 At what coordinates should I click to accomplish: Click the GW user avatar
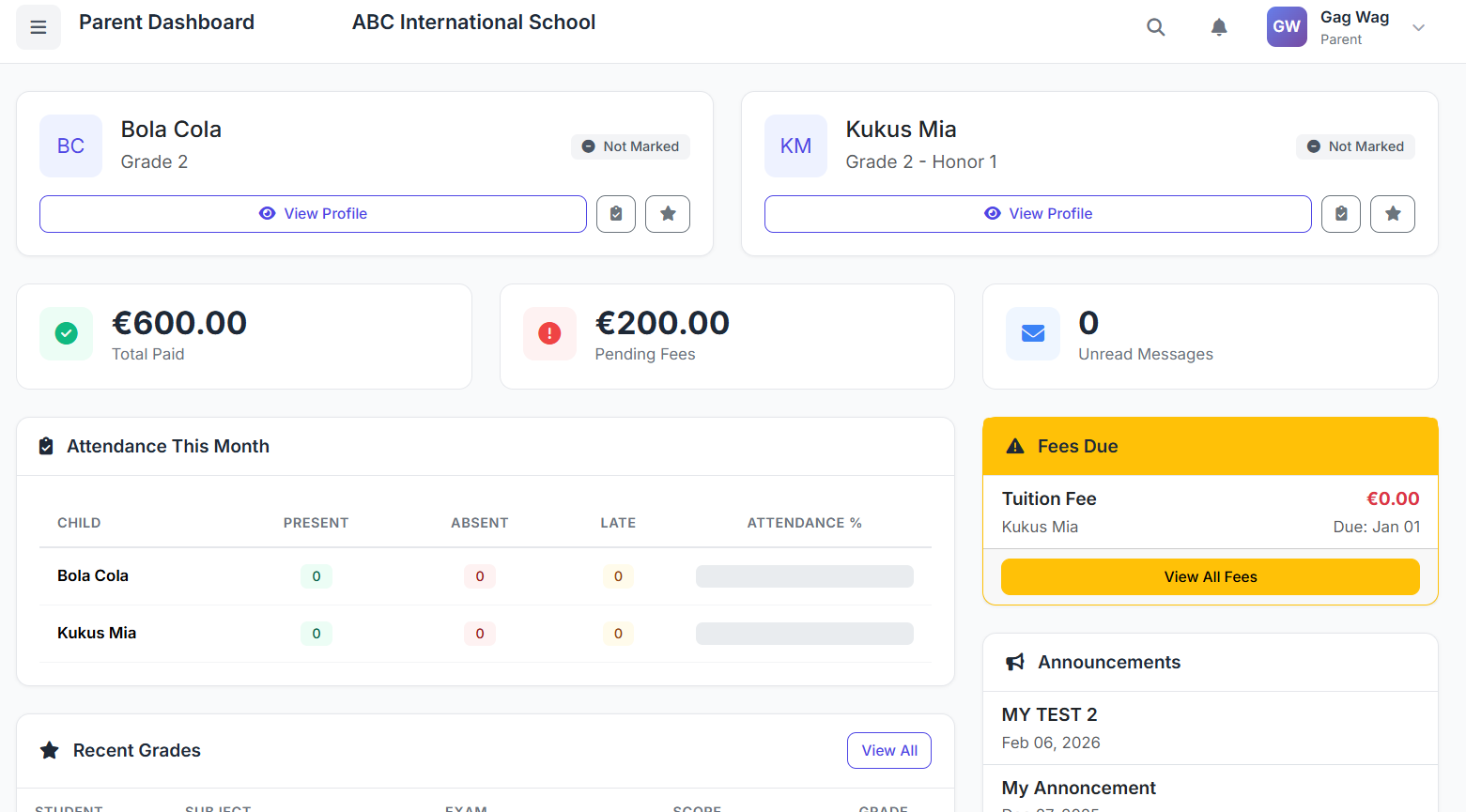click(1287, 26)
